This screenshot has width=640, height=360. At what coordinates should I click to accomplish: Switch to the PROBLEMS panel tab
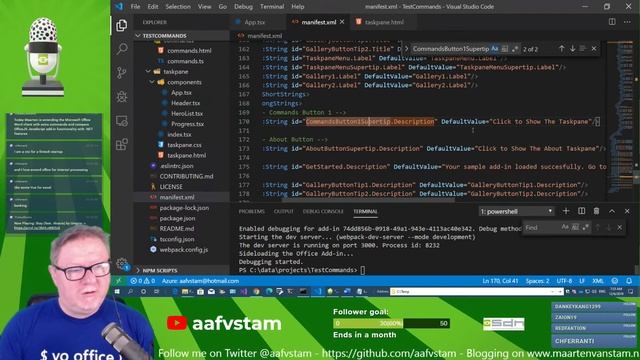pos(251,211)
